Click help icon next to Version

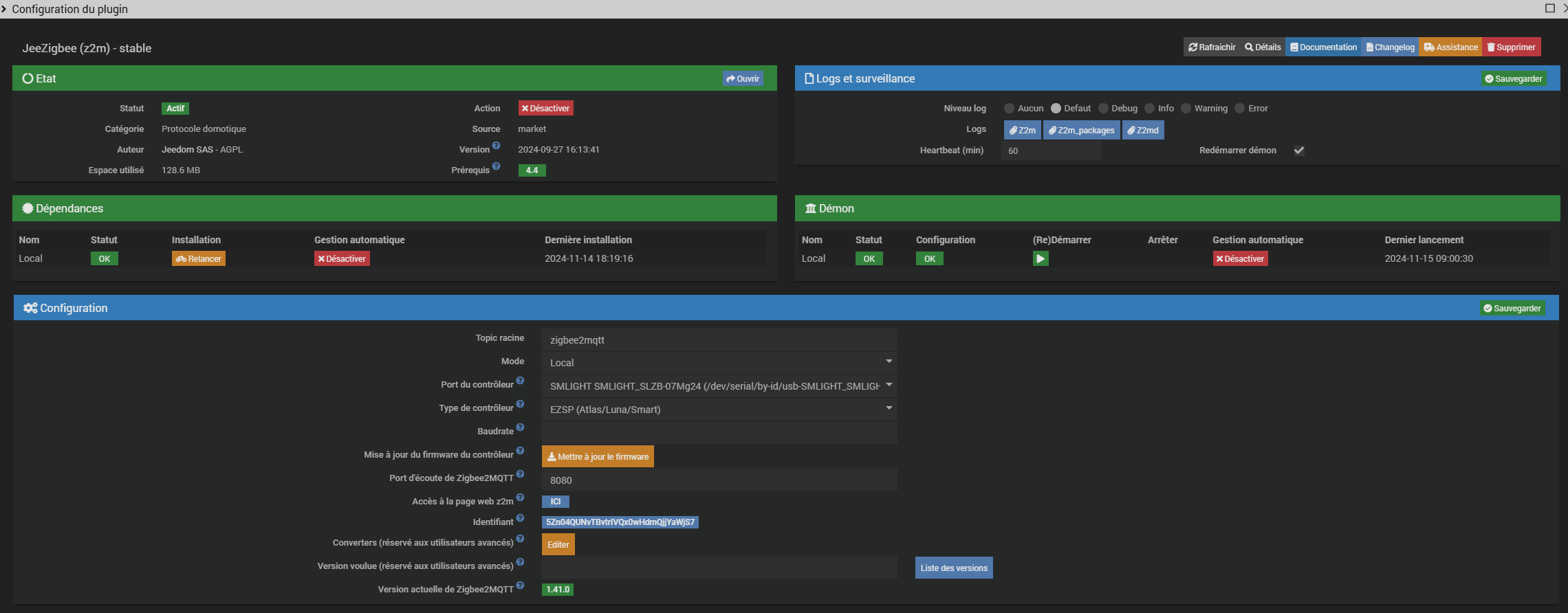(496, 146)
